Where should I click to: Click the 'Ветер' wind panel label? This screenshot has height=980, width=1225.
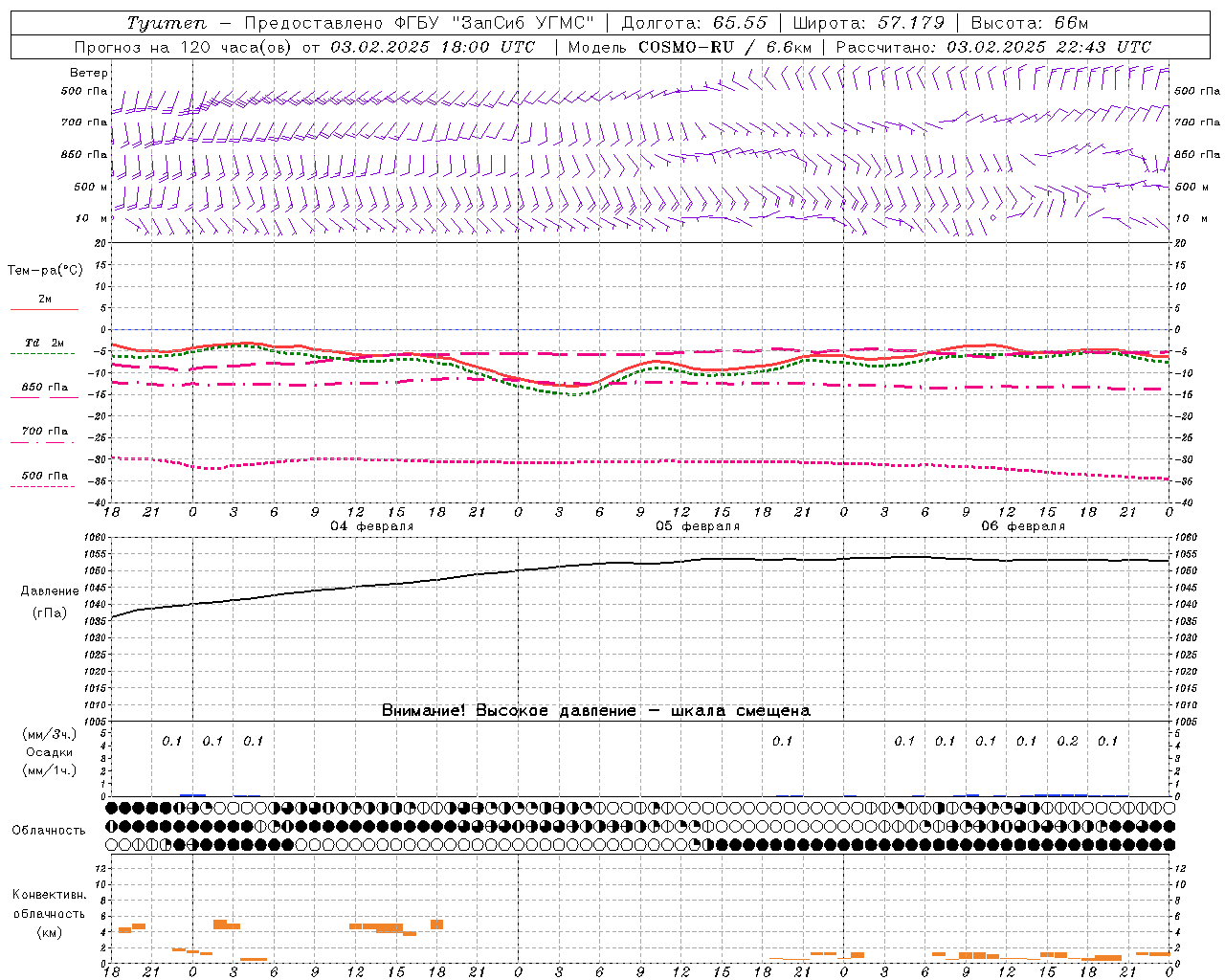click(x=89, y=73)
